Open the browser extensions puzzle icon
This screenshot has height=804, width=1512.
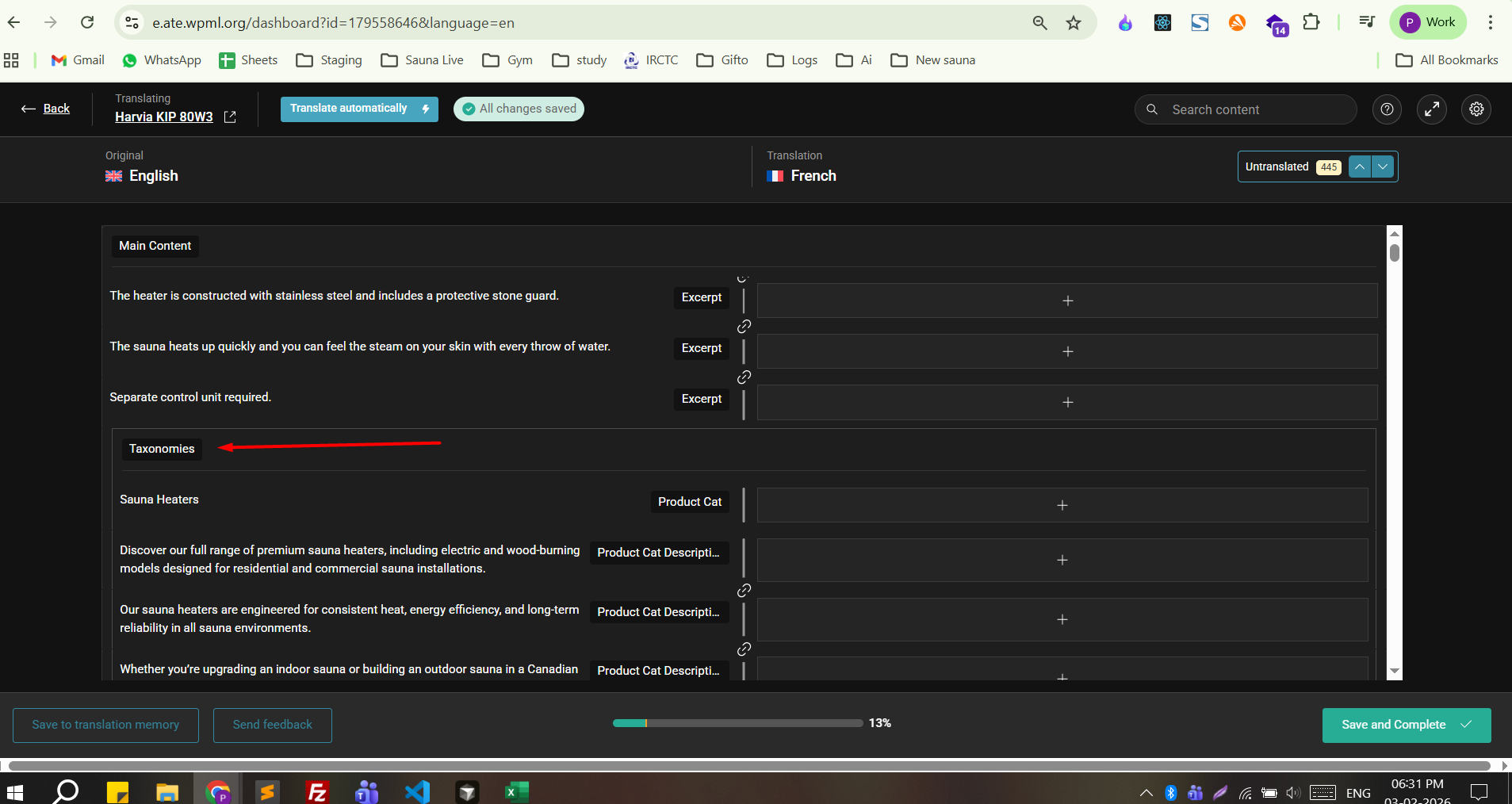coord(1311,22)
